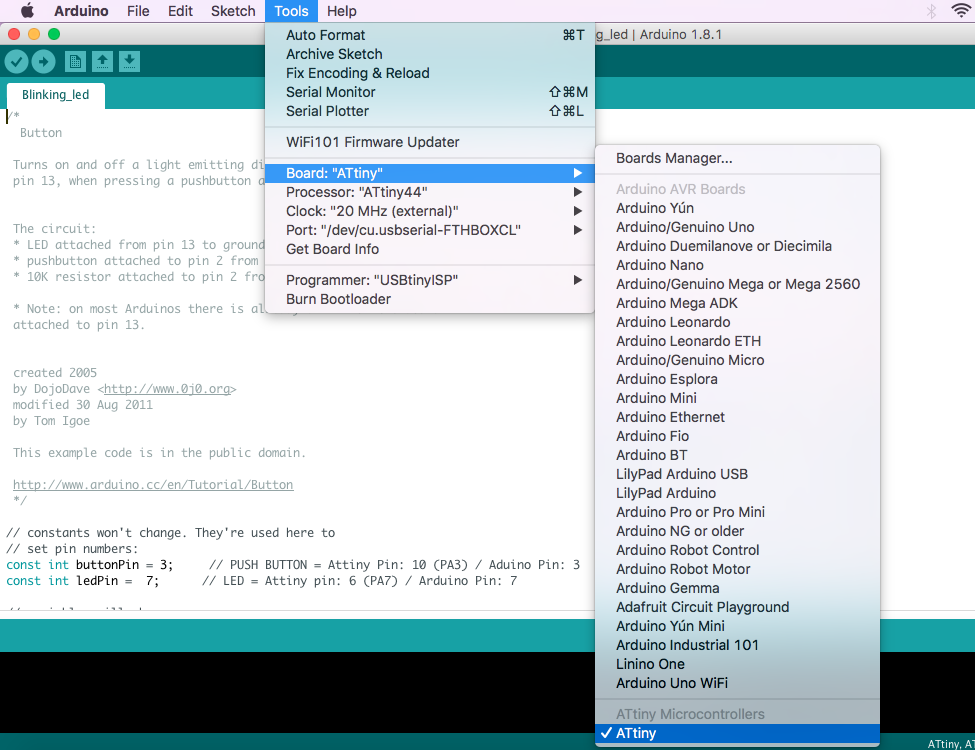Click the Bluetooth status icon

coord(931,11)
